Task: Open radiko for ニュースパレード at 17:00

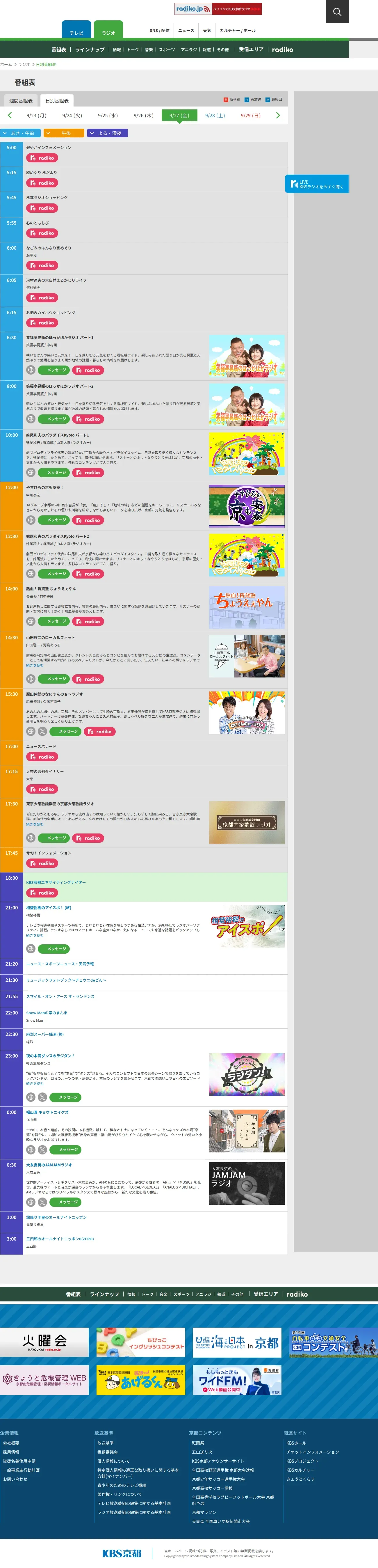Action: pyautogui.click(x=42, y=757)
